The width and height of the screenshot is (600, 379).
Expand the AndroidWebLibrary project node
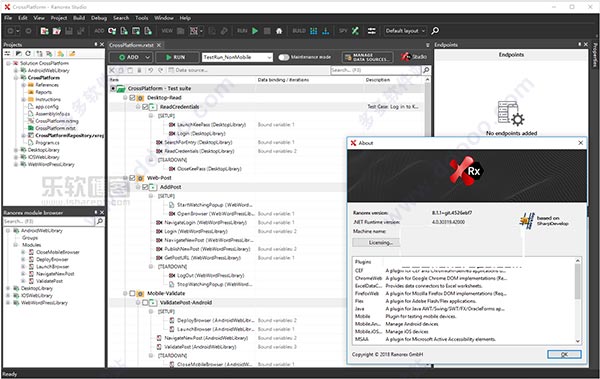click(16, 70)
